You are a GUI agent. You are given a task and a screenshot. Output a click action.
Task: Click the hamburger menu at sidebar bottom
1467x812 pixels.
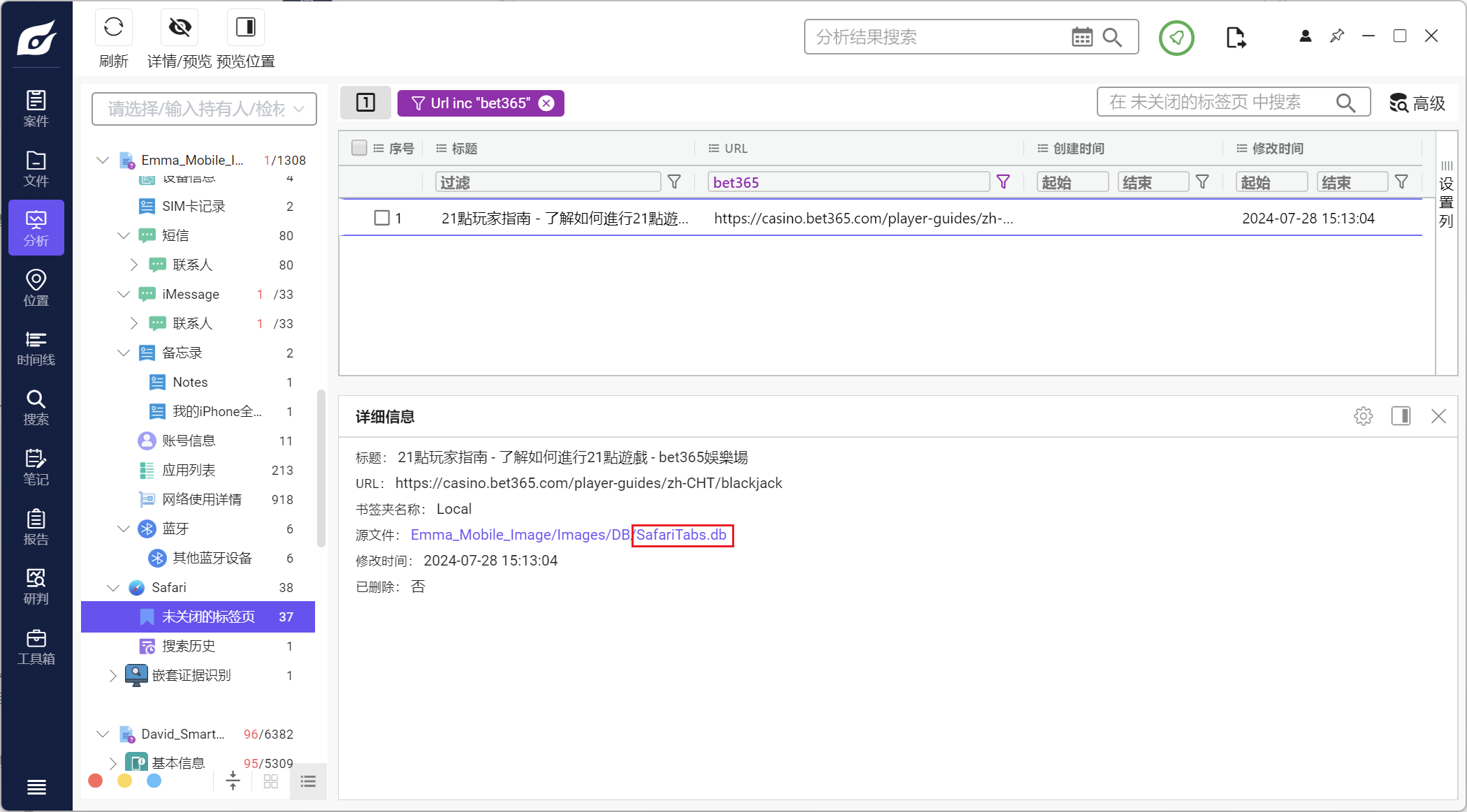click(x=36, y=788)
